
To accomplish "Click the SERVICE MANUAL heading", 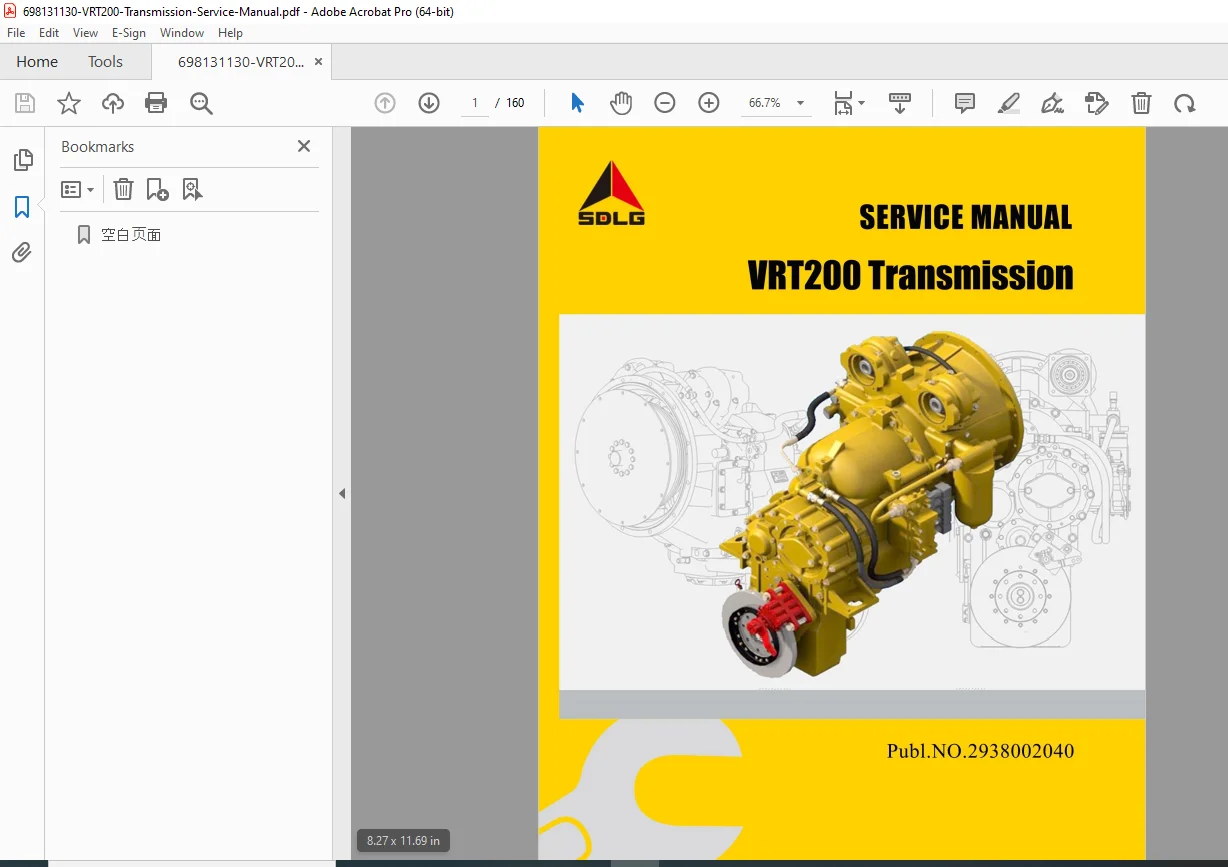I will 965,218.
